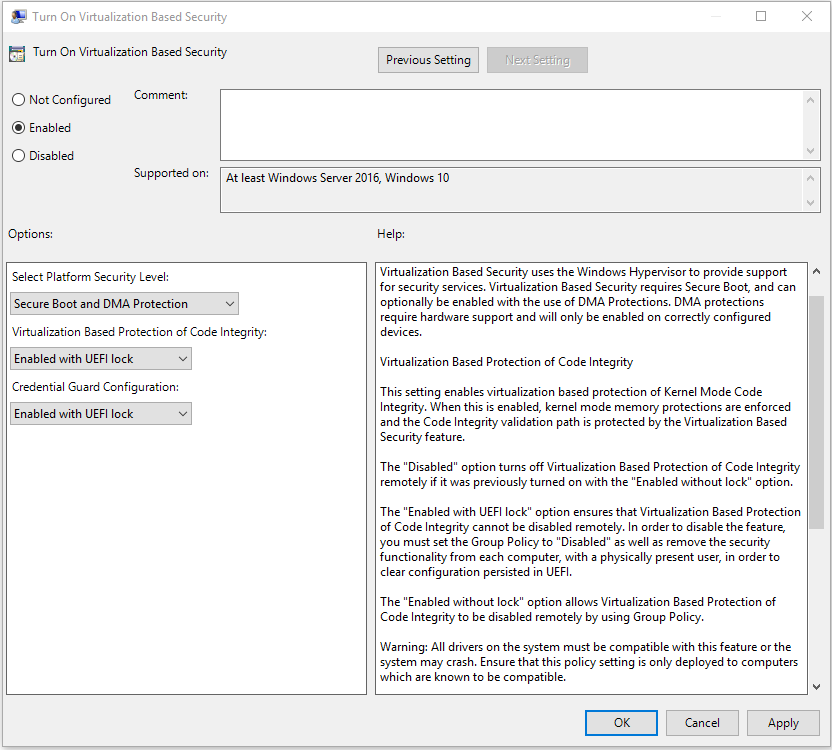Click the Comment box scroll down arrow

tap(813, 150)
